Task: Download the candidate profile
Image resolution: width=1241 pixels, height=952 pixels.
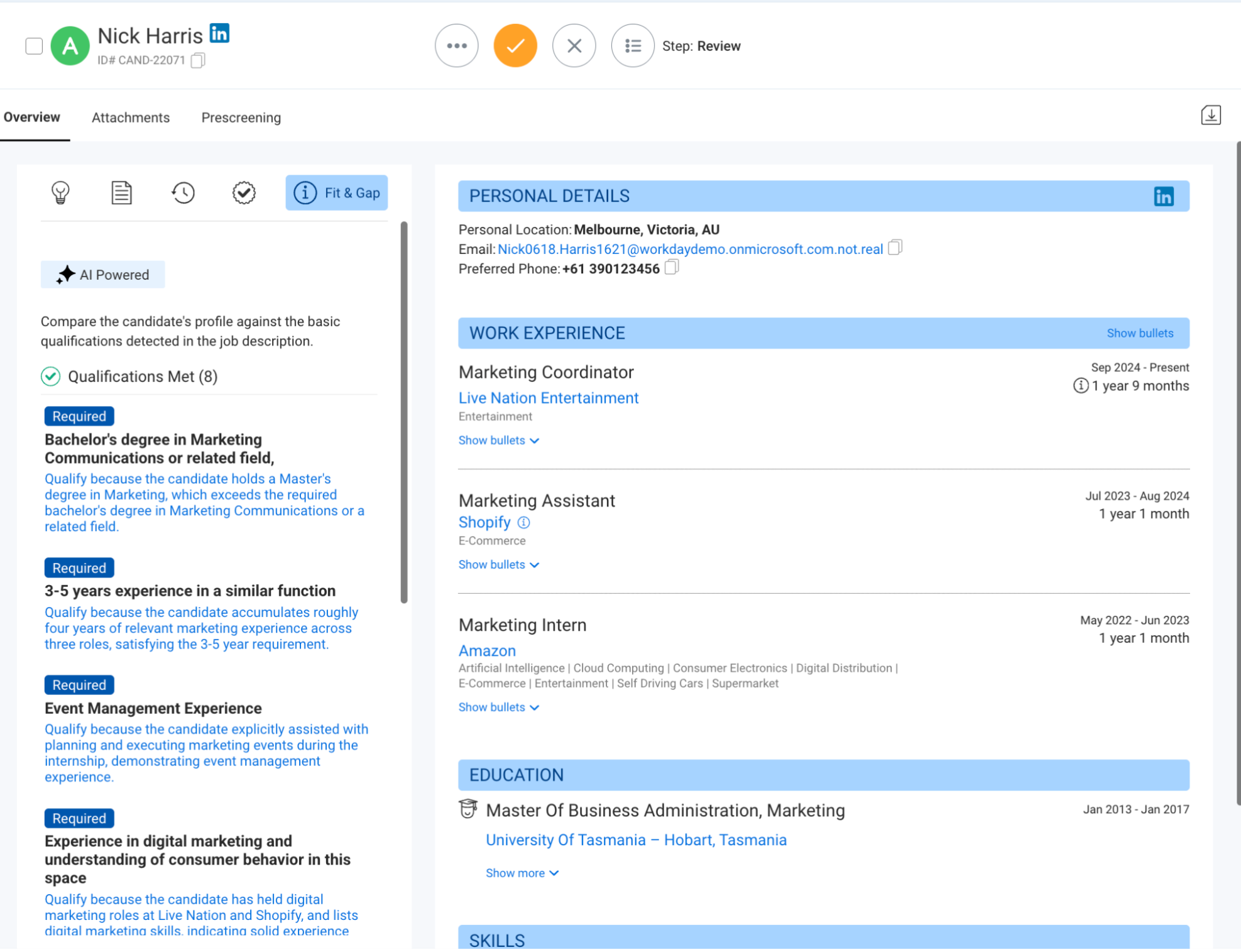Action: tap(1210, 115)
